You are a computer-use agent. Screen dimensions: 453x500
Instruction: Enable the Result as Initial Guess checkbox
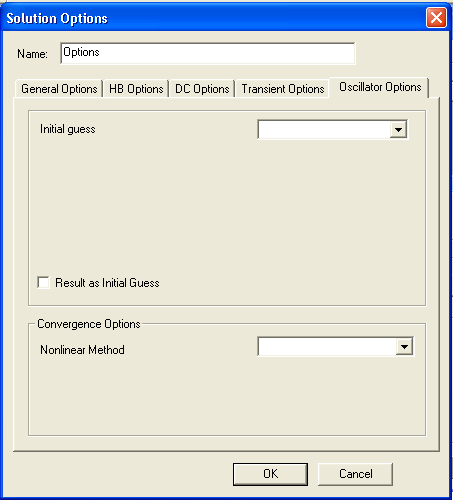tap(44, 282)
